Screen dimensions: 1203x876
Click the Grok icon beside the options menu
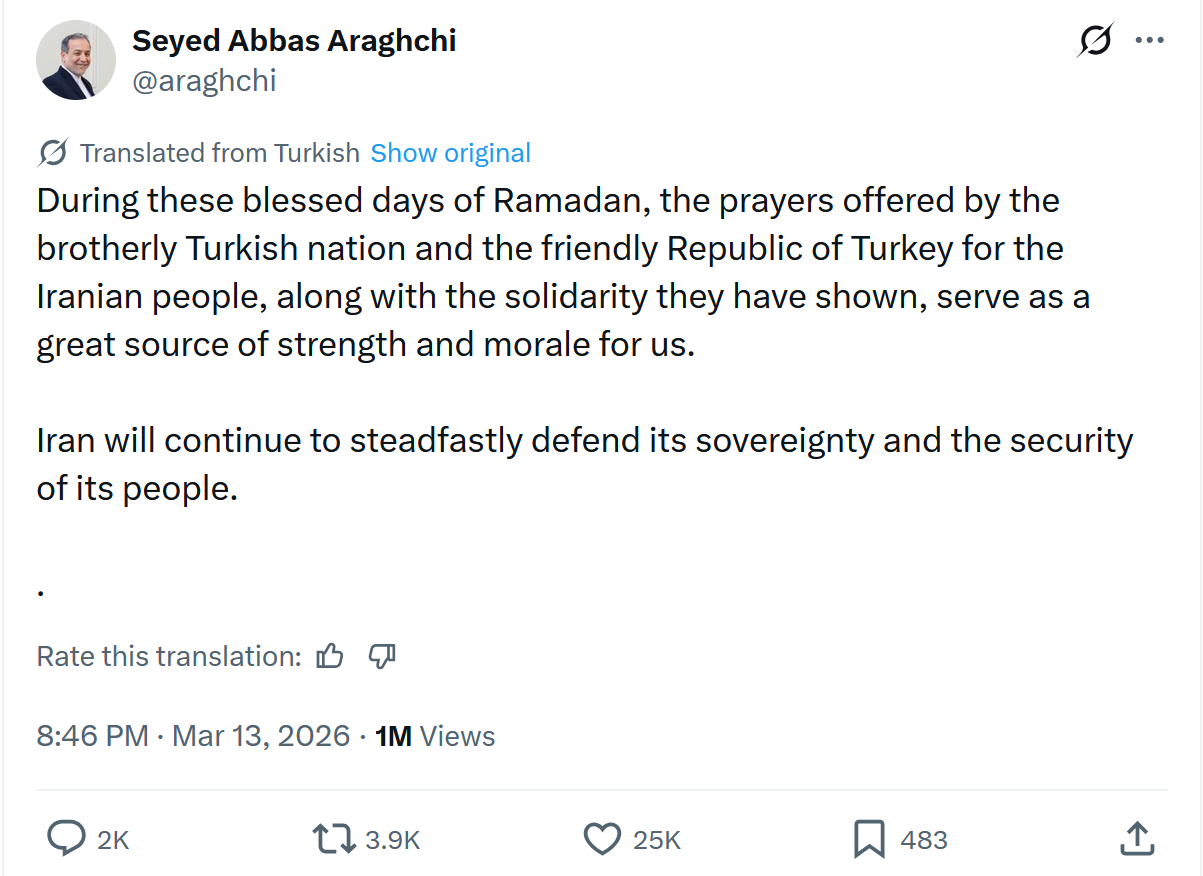coord(1096,41)
